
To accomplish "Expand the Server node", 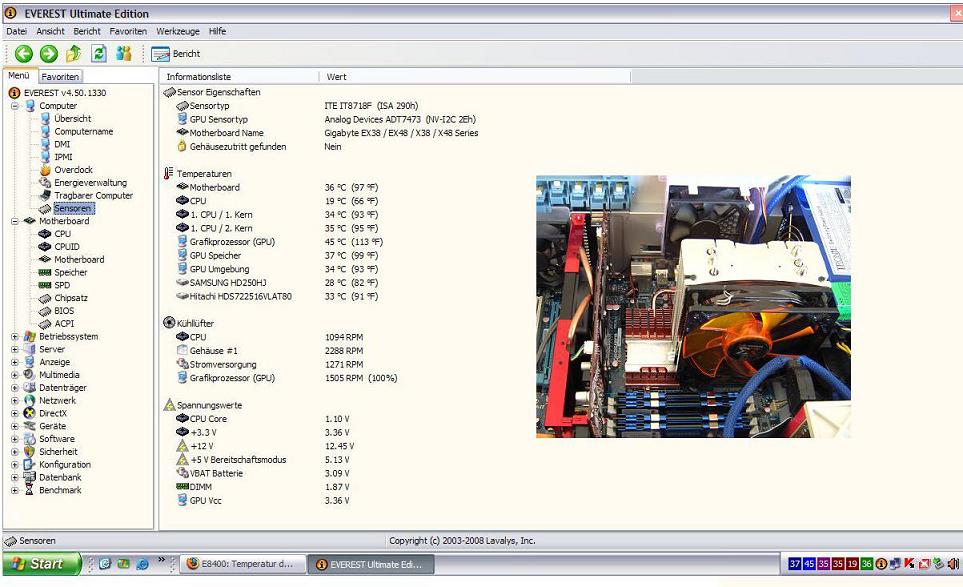I will [x=15, y=349].
